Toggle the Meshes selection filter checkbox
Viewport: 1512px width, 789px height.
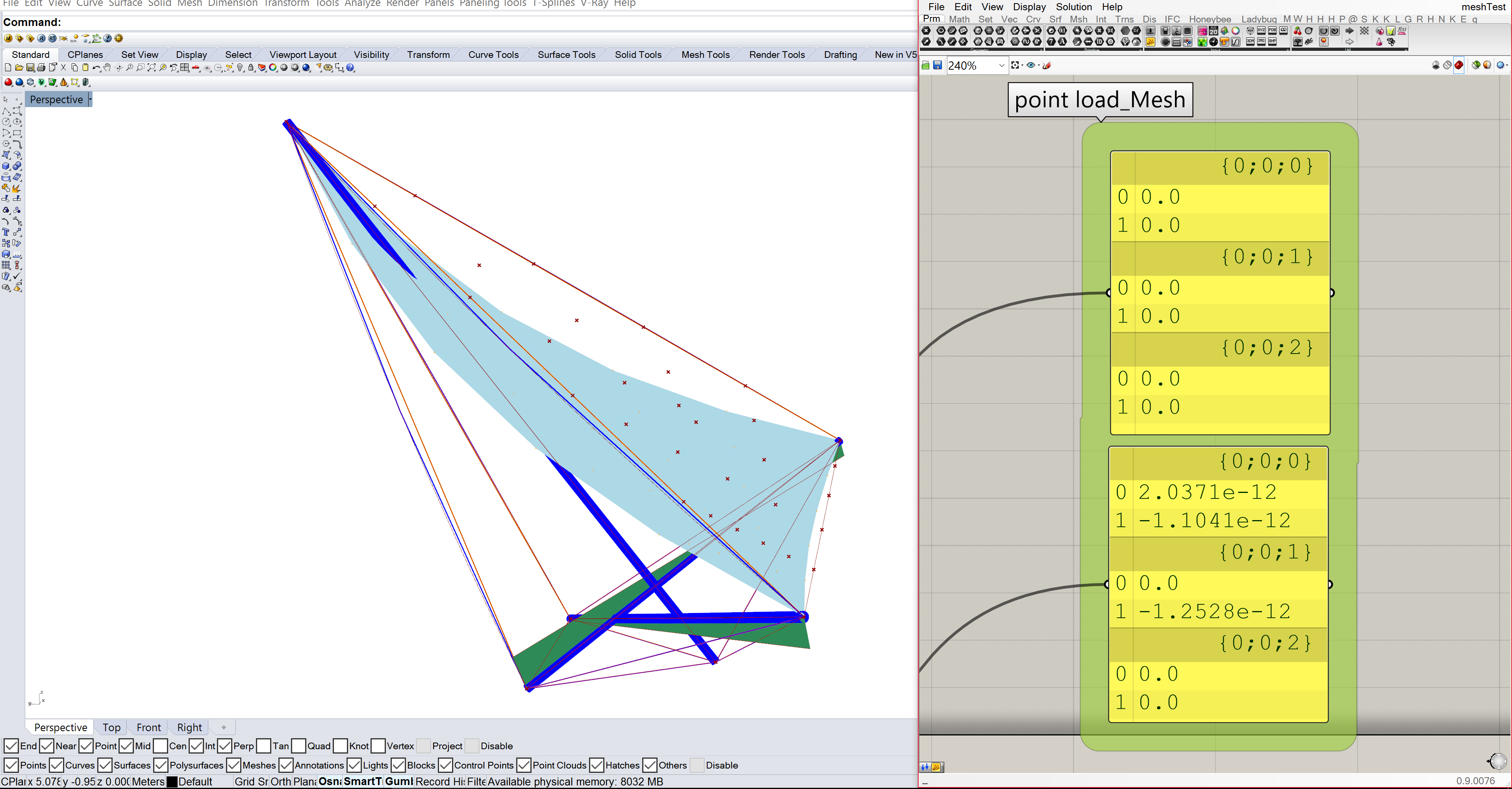(x=233, y=765)
